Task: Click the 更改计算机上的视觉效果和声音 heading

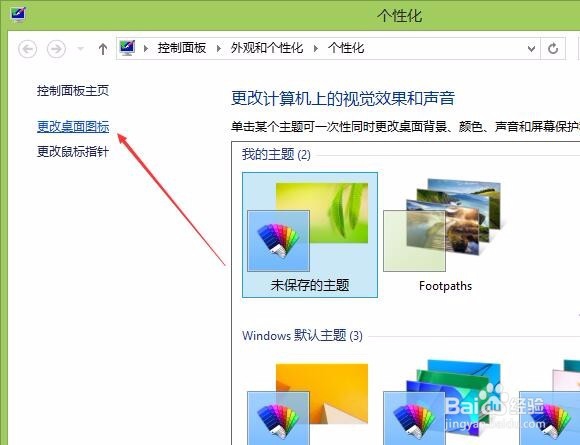Action: tap(343, 98)
